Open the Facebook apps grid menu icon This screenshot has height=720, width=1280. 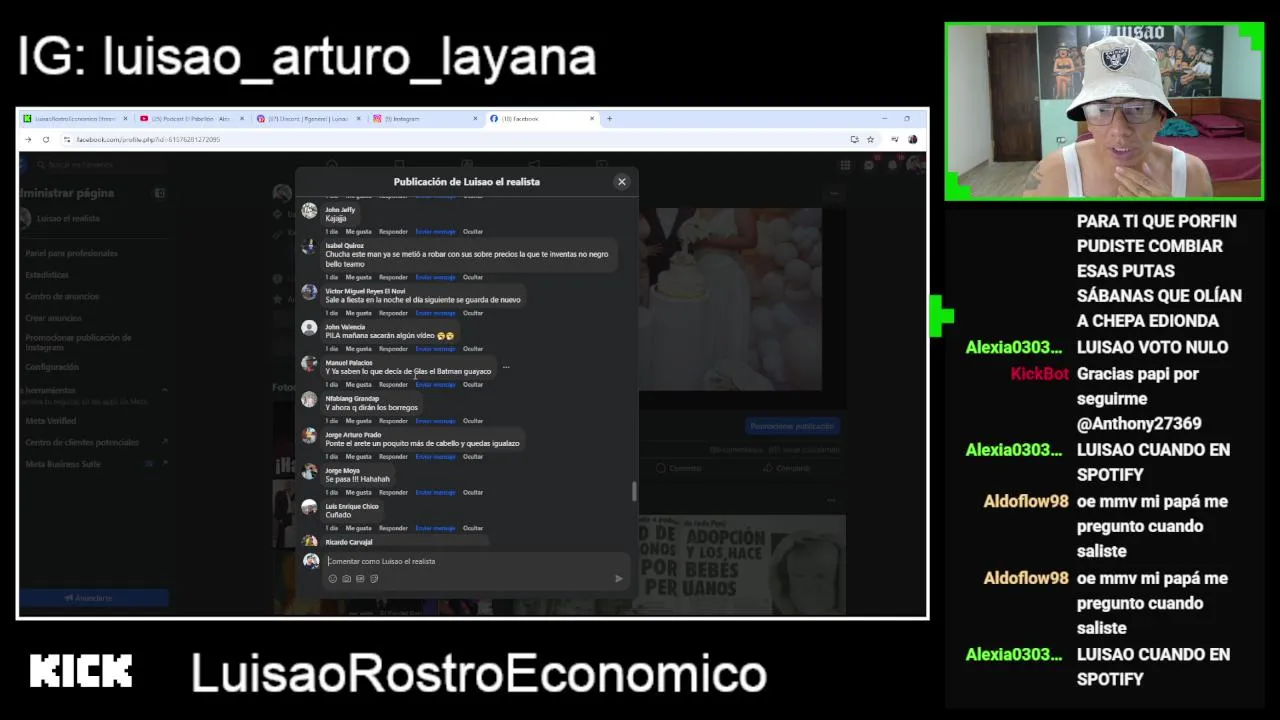845,165
